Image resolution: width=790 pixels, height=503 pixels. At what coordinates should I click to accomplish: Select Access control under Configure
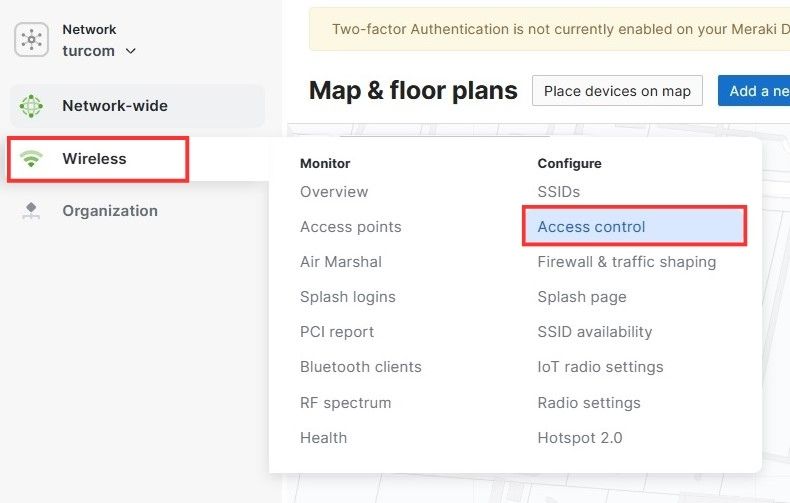tap(591, 227)
